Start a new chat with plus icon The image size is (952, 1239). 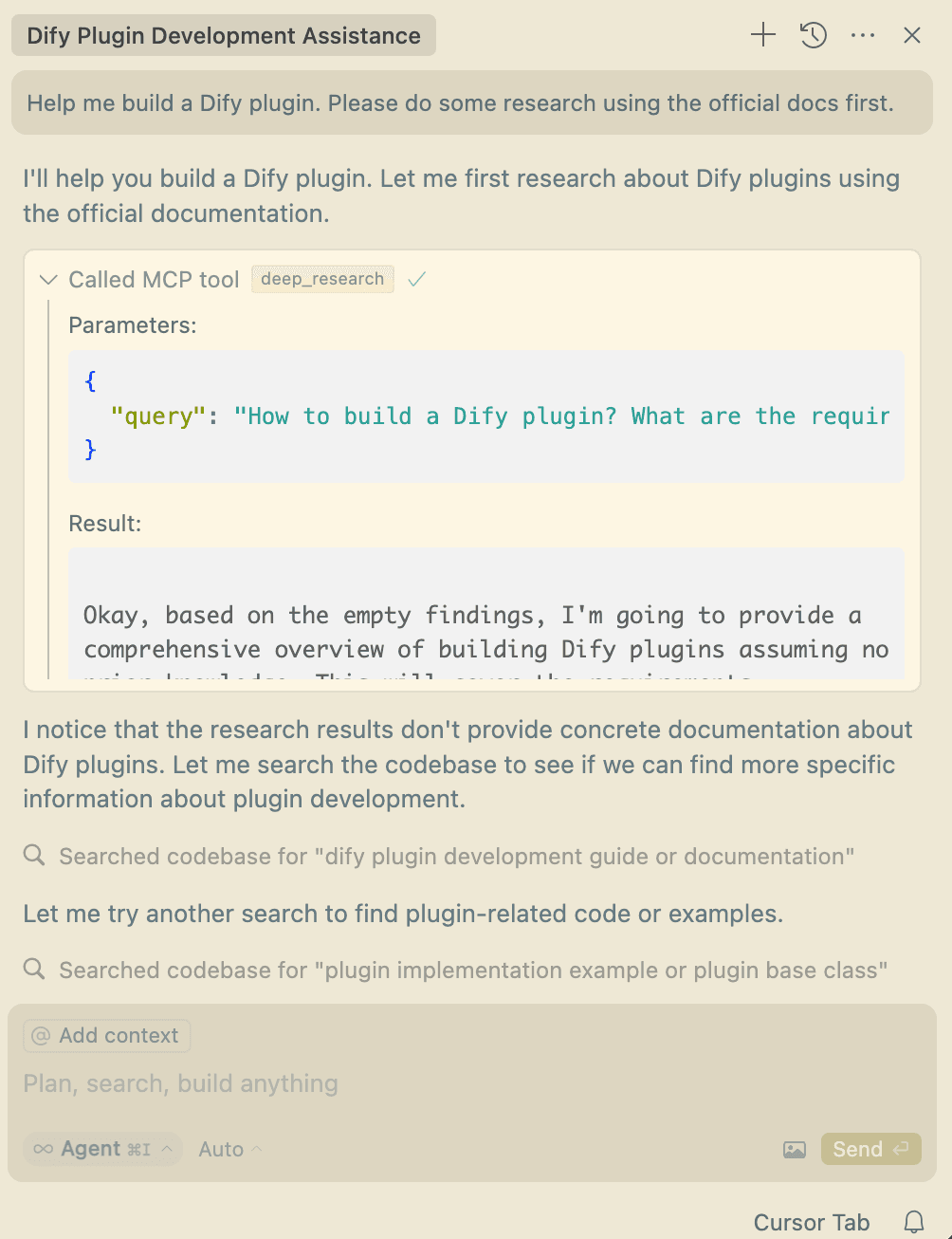pyautogui.click(x=763, y=36)
